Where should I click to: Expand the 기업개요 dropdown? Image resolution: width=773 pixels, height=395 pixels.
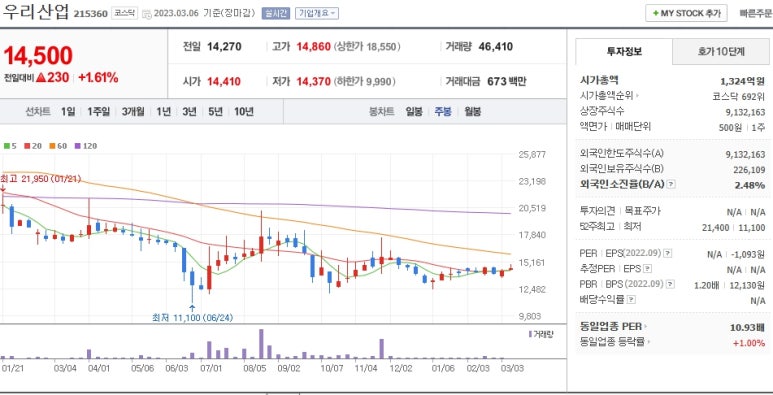coord(317,13)
